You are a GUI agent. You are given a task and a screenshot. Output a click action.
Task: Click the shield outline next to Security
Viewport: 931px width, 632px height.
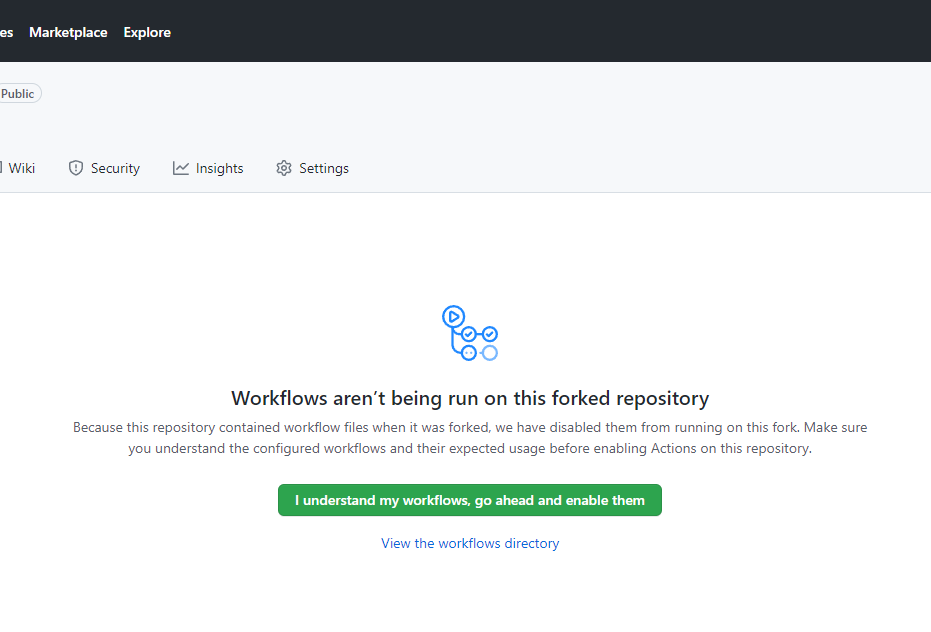(x=77, y=167)
